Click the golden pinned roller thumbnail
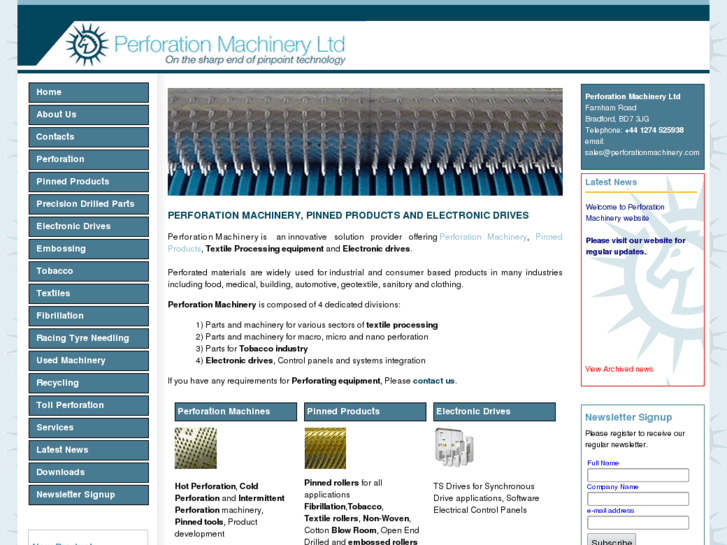 [325, 448]
